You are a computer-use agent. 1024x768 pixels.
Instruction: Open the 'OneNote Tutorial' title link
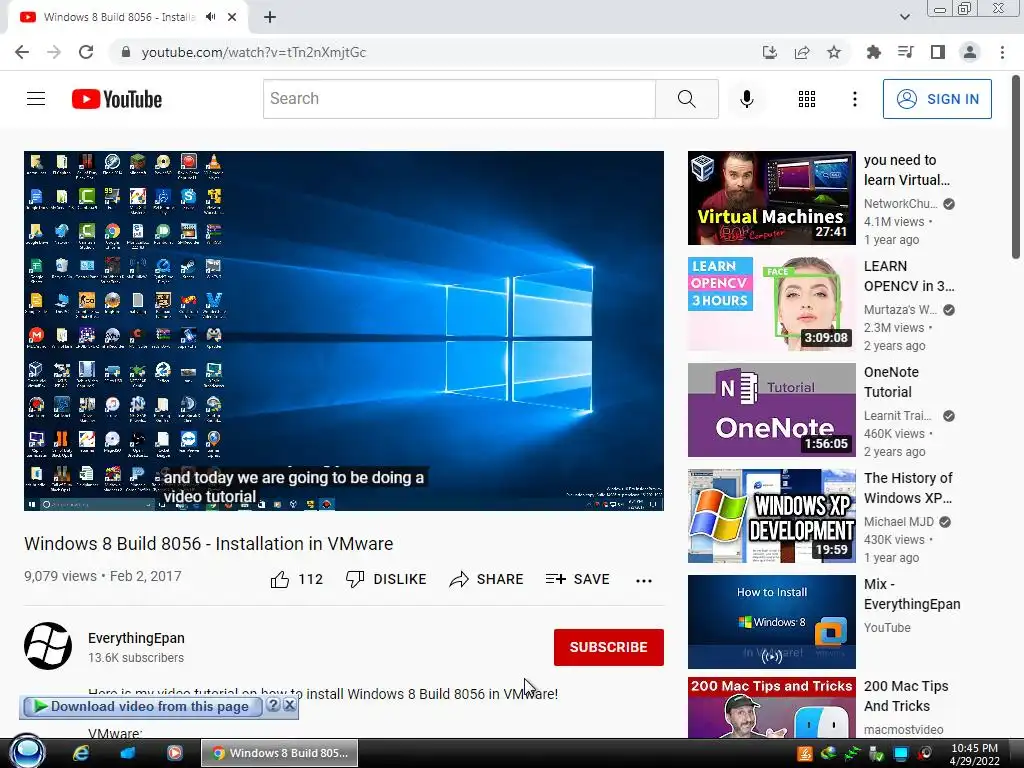pyautogui.click(x=891, y=382)
